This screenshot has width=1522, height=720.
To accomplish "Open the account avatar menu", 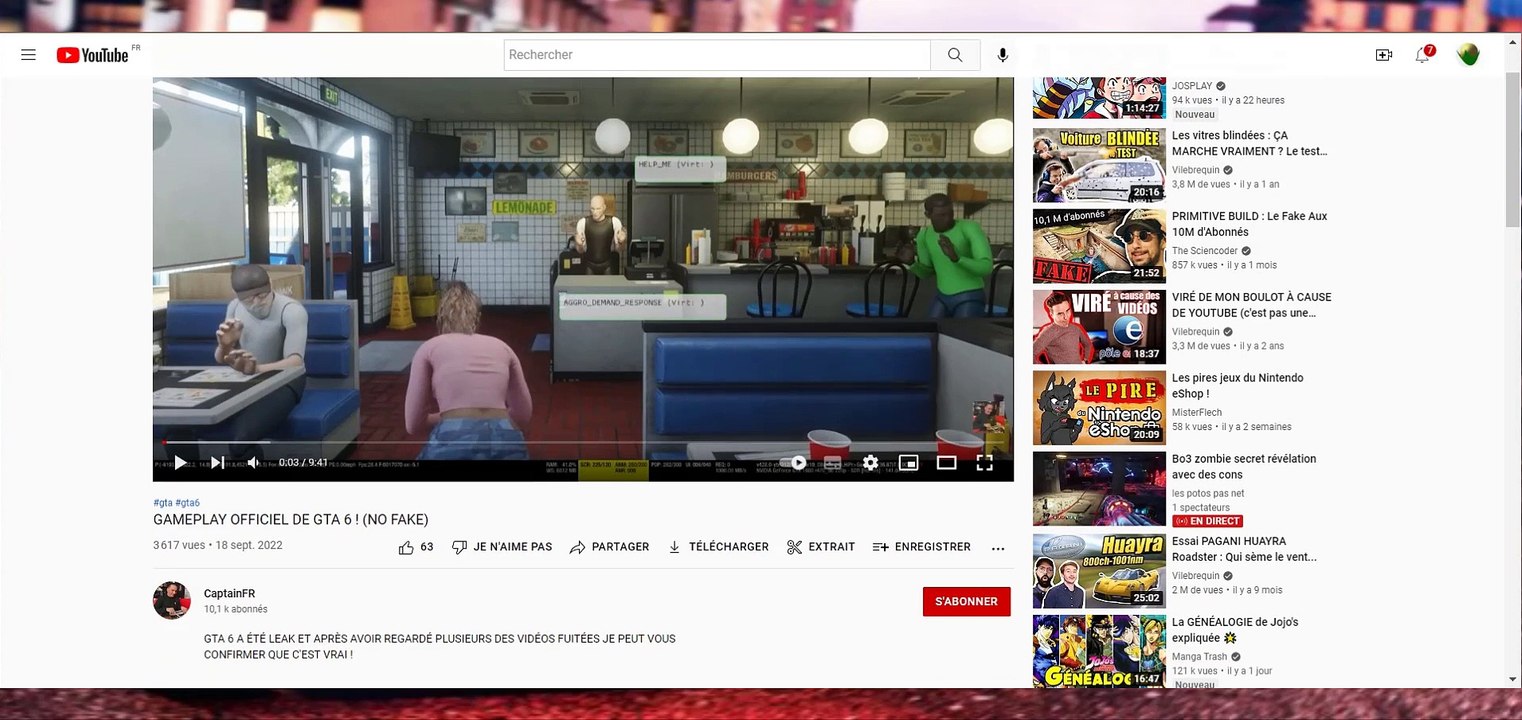I will 1468,55.
